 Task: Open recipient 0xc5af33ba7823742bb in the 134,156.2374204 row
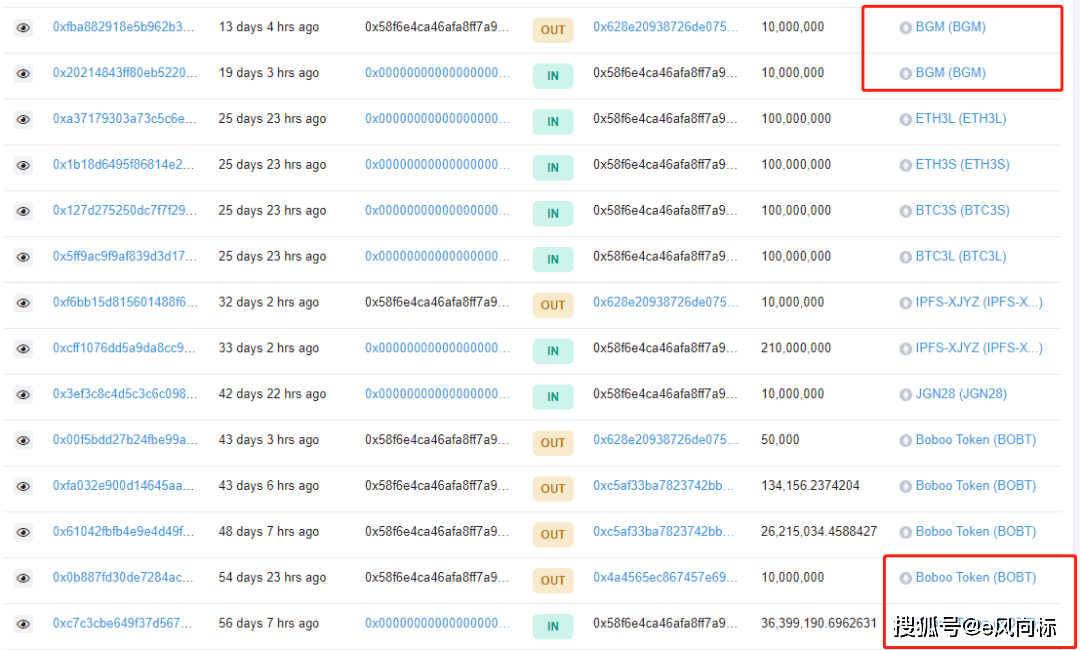pos(664,485)
